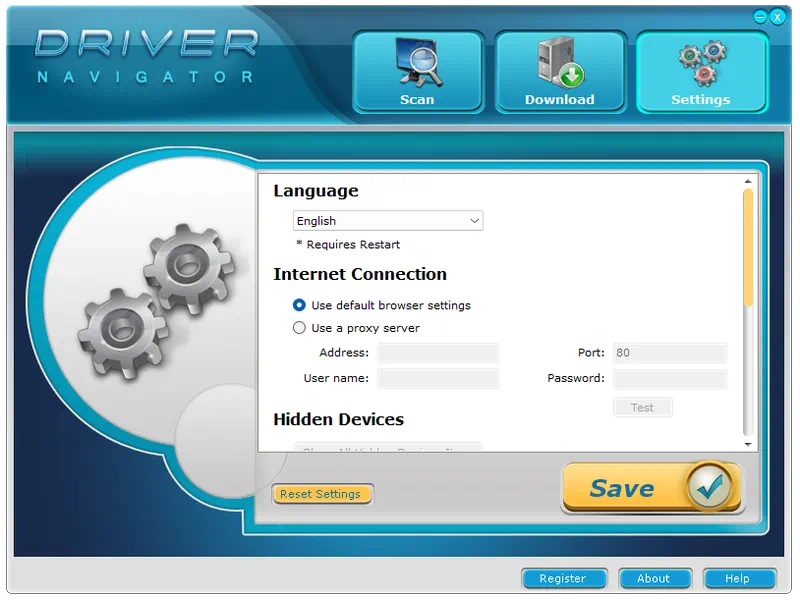The height and width of the screenshot is (602, 800).
Task: Click the Reset Settings button
Action: [x=322, y=494]
